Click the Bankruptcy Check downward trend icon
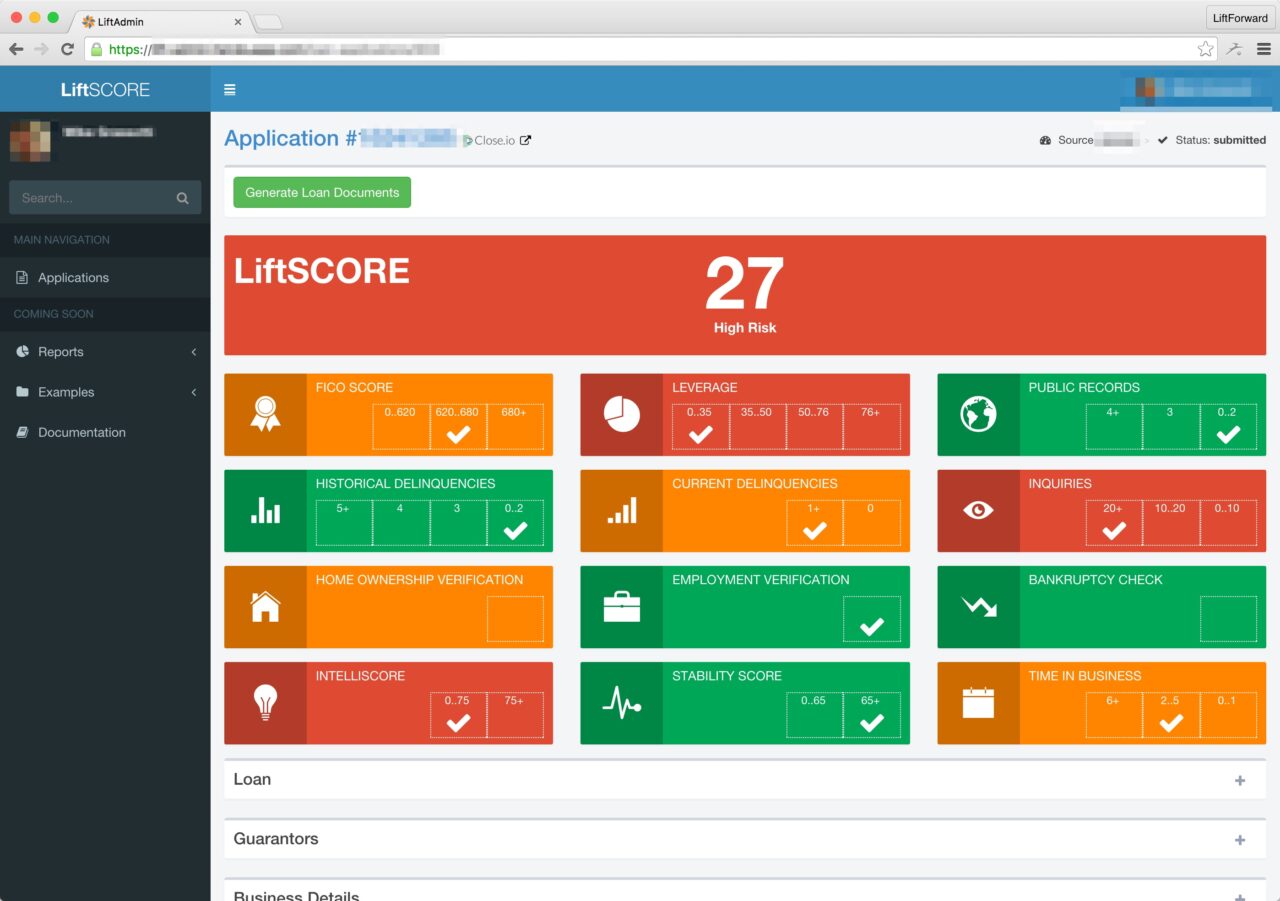This screenshot has height=901, width=1280. [978, 606]
